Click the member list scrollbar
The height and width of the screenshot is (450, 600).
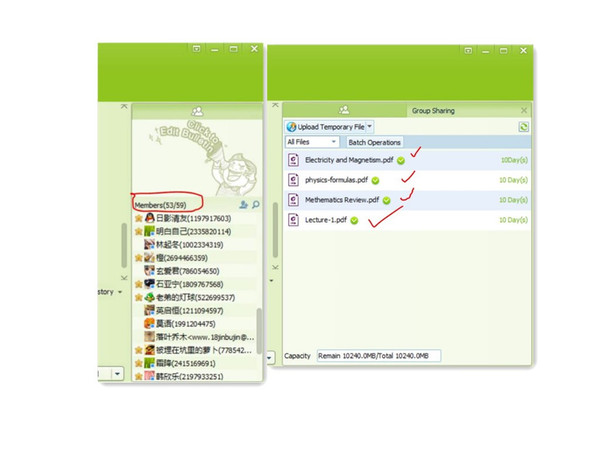coord(259,331)
